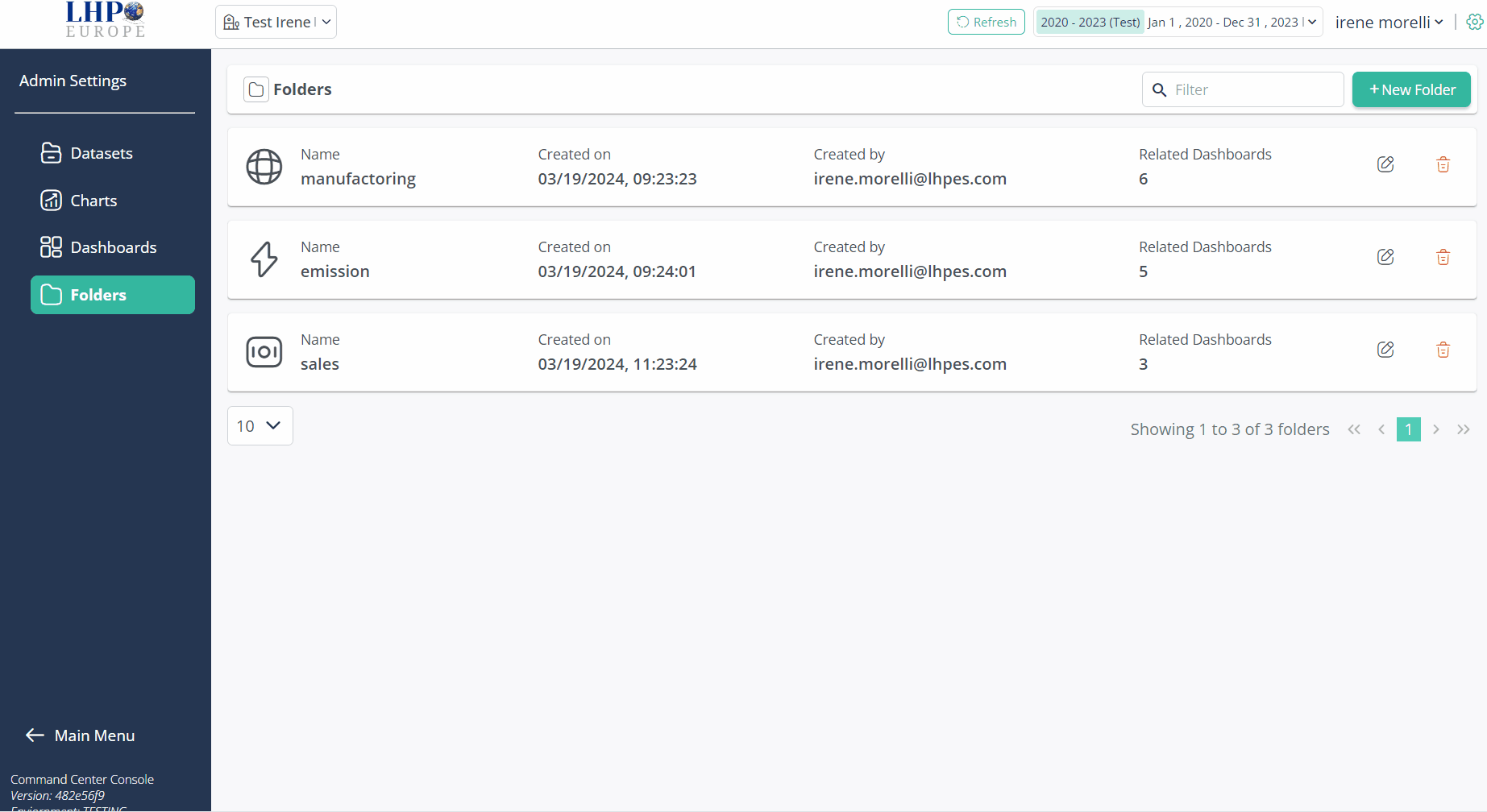
Task: Click 'Showing 1 to 3 of 3 folders' text
Action: click(1230, 429)
